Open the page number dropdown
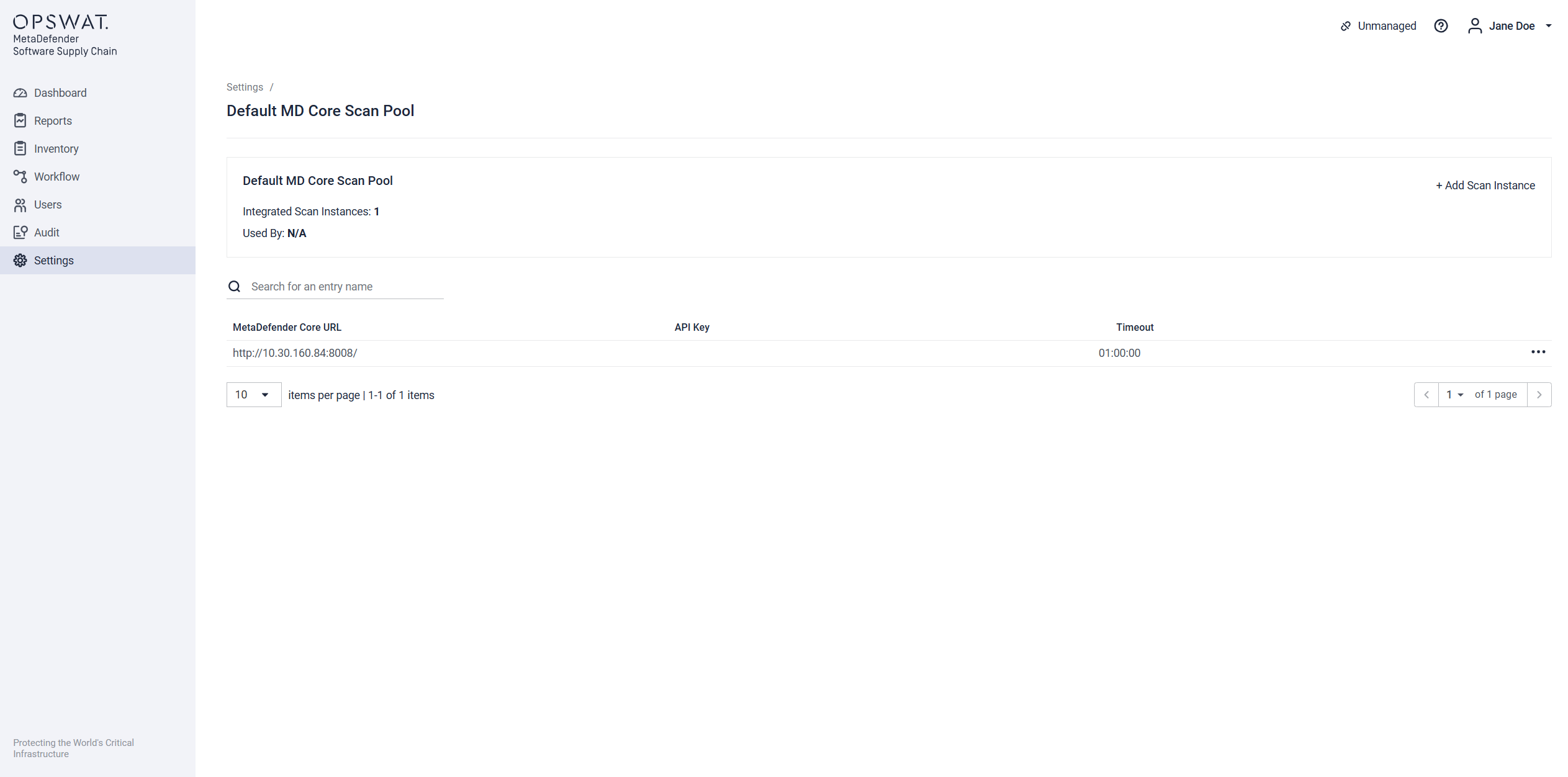 (x=1455, y=395)
